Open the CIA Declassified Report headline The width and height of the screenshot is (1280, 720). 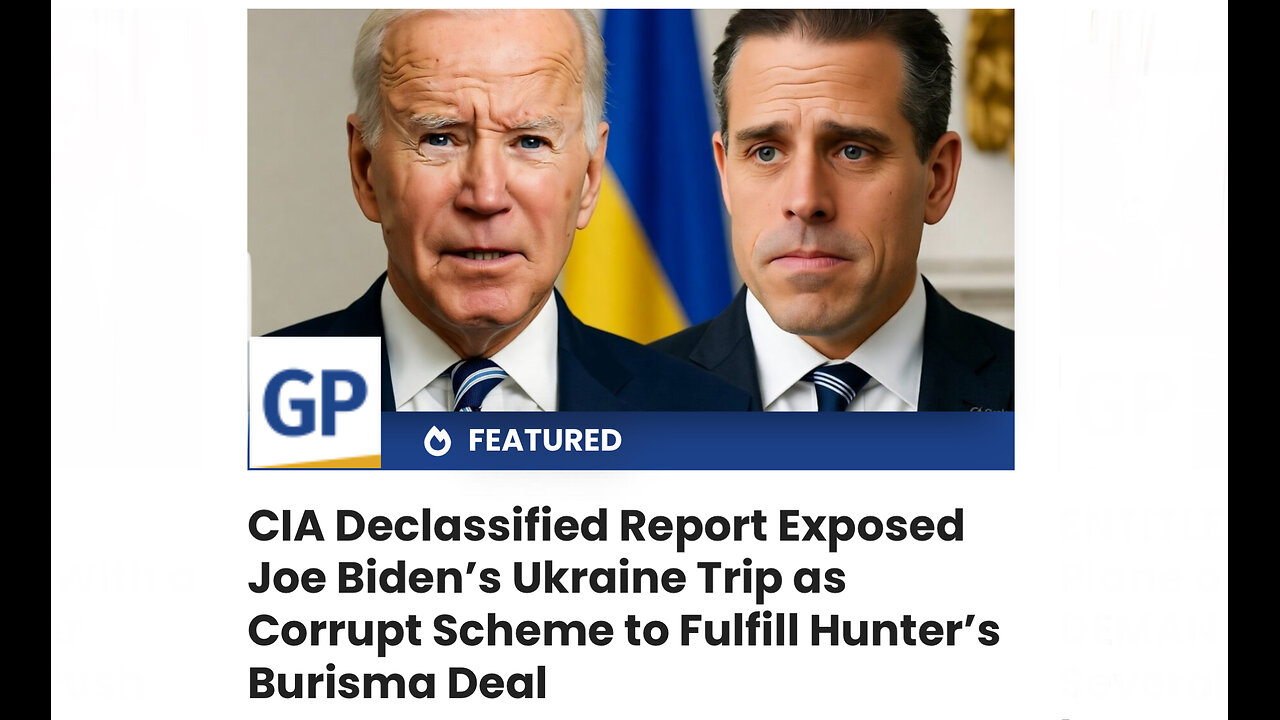click(x=624, y=604)
